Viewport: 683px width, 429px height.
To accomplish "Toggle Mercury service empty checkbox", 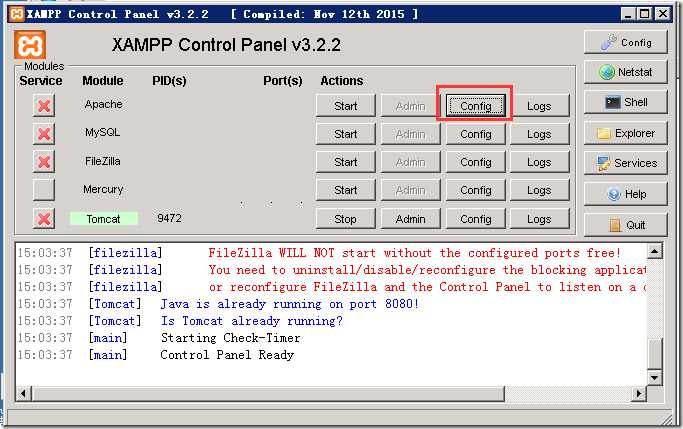I will [x=44, y=190].
